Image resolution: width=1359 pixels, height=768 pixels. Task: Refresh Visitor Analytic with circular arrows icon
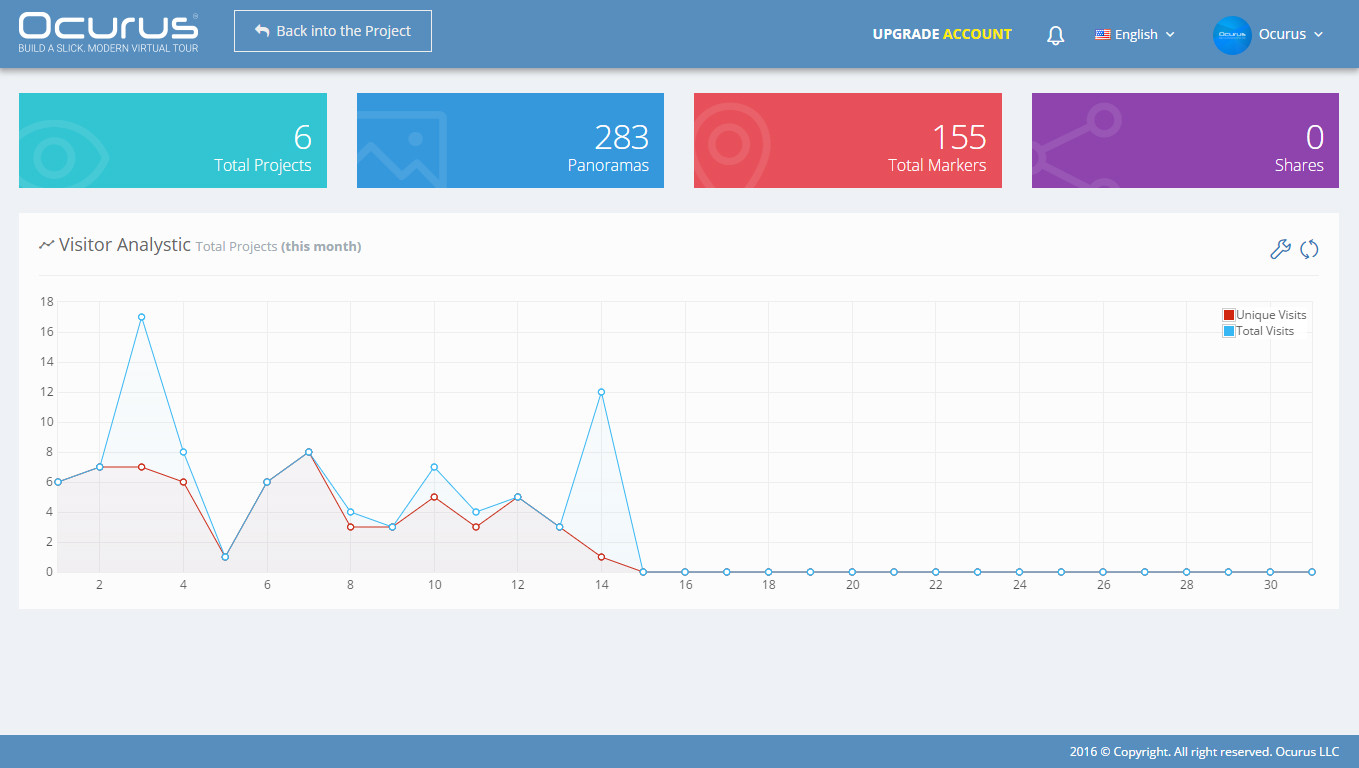pyautogui.click(x=1309, y=249)
